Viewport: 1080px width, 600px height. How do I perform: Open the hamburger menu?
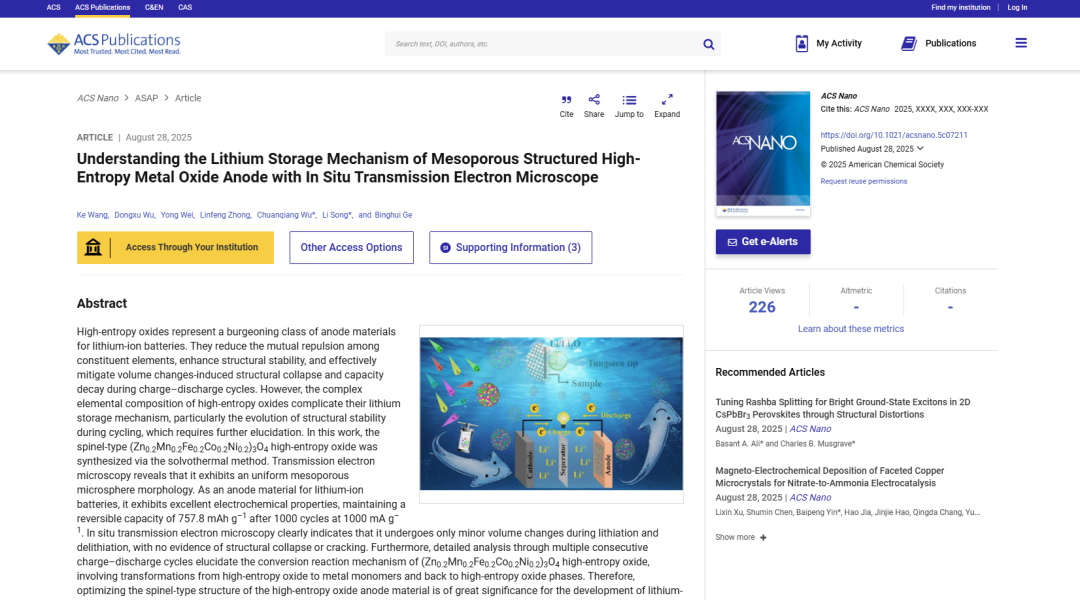point(1021,43)
